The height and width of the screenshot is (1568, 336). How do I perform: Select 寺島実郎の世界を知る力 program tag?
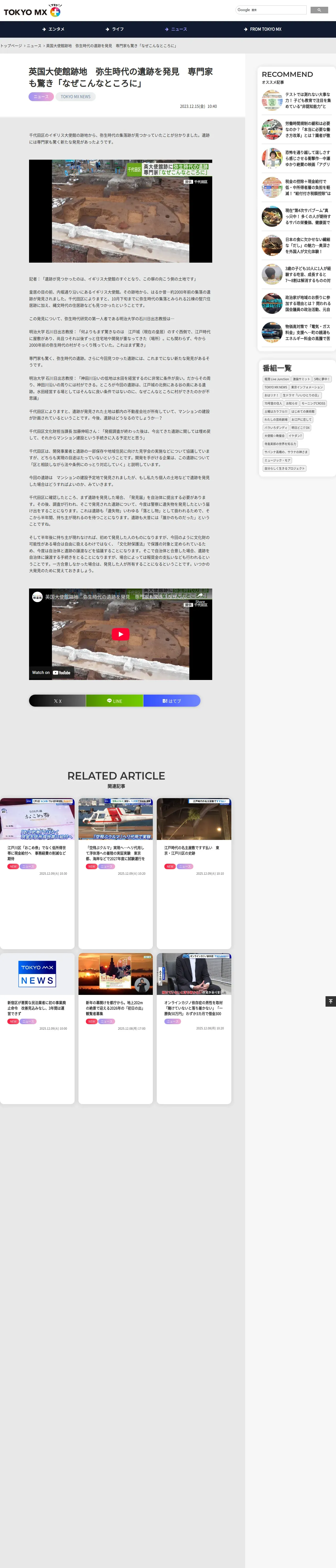click(x=281, y=444)
